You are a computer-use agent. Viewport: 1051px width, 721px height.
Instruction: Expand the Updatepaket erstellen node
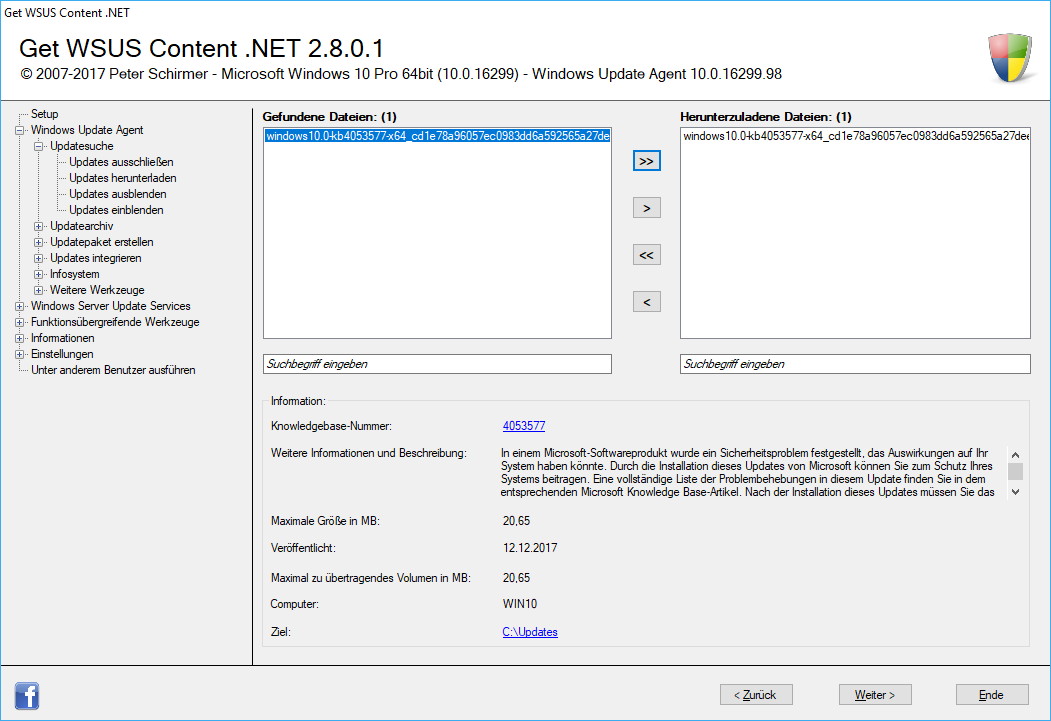click(x=39, y=243)
